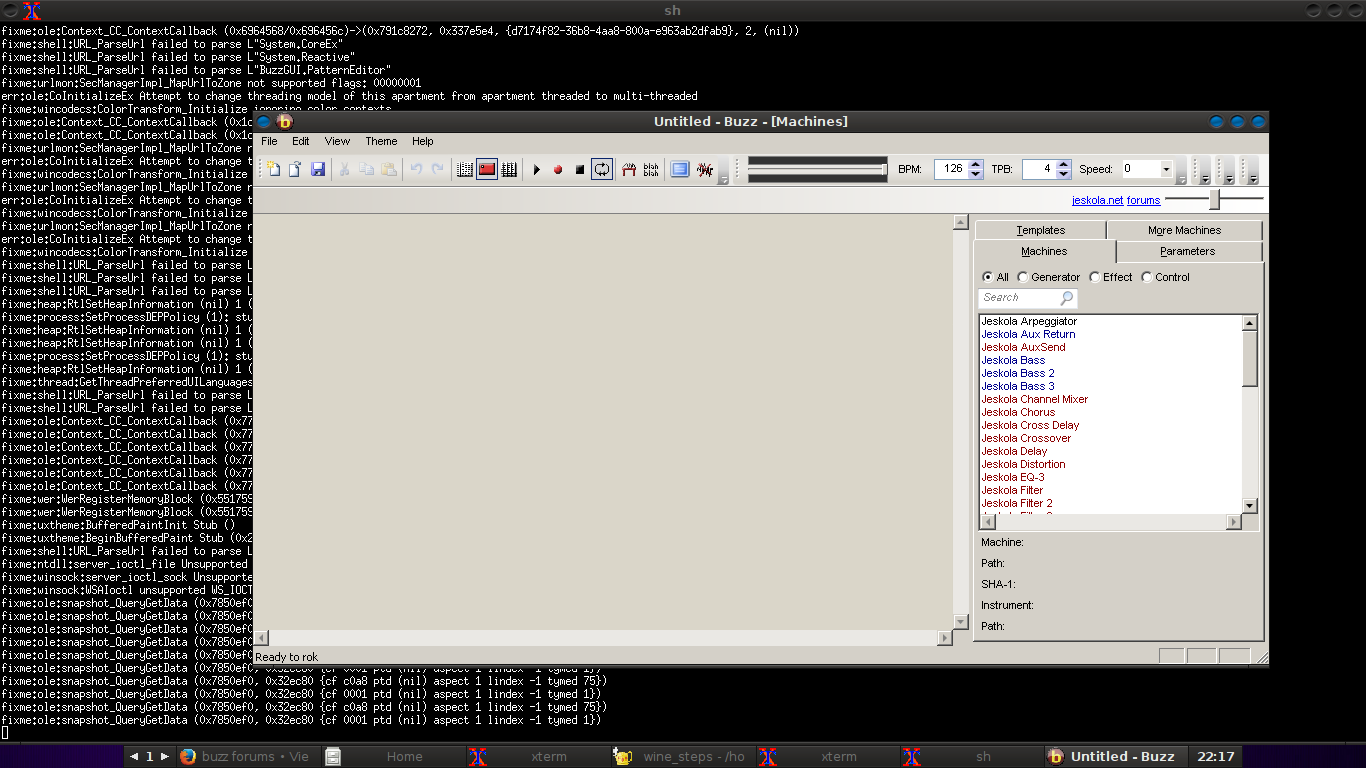The width and height of the screenshot is (1366, 768).
Task: Switch to sh terminal in taskbar
Action: [x=972, y=756]
